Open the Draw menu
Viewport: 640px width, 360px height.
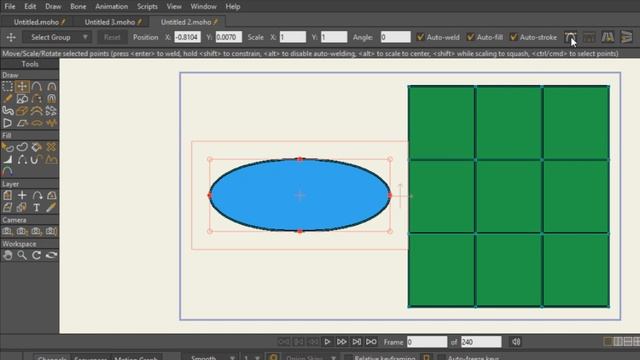(53, 7)
